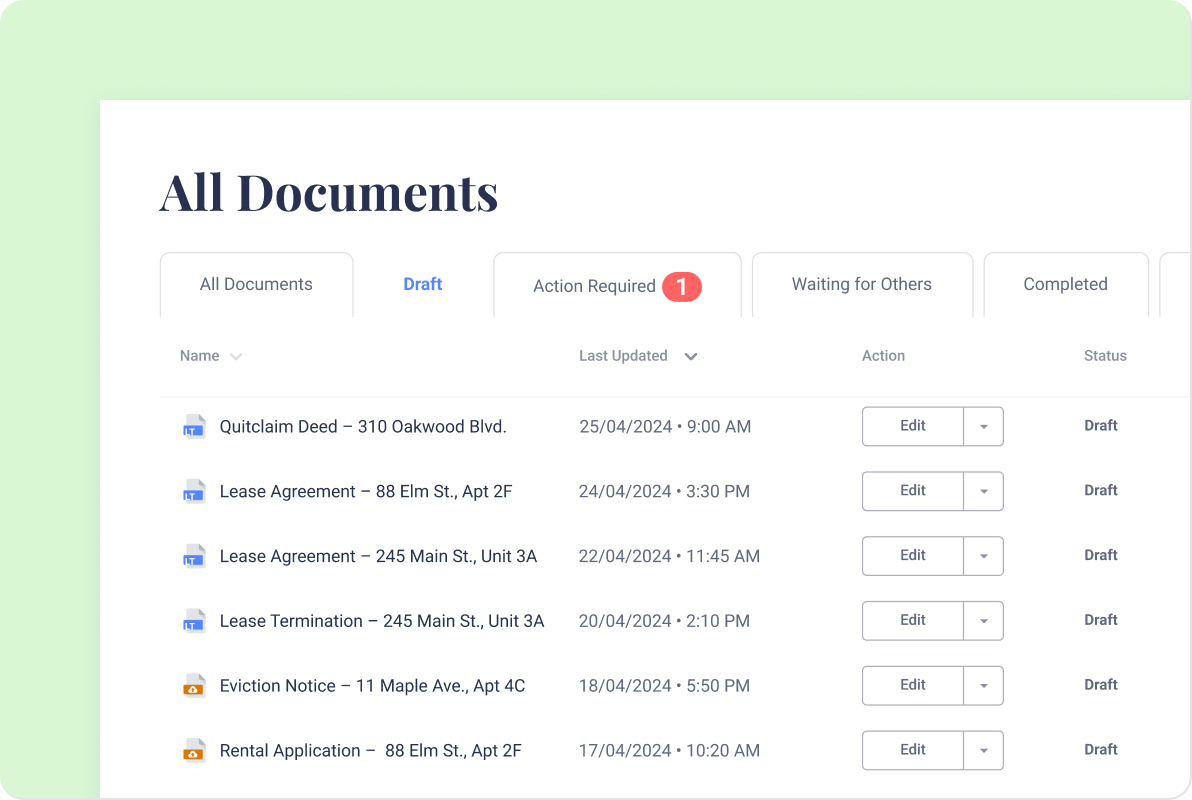Edit the Eviction Notice document
Image resolution: width=1192 pixels, height=800 pixels.
point(913,685)
